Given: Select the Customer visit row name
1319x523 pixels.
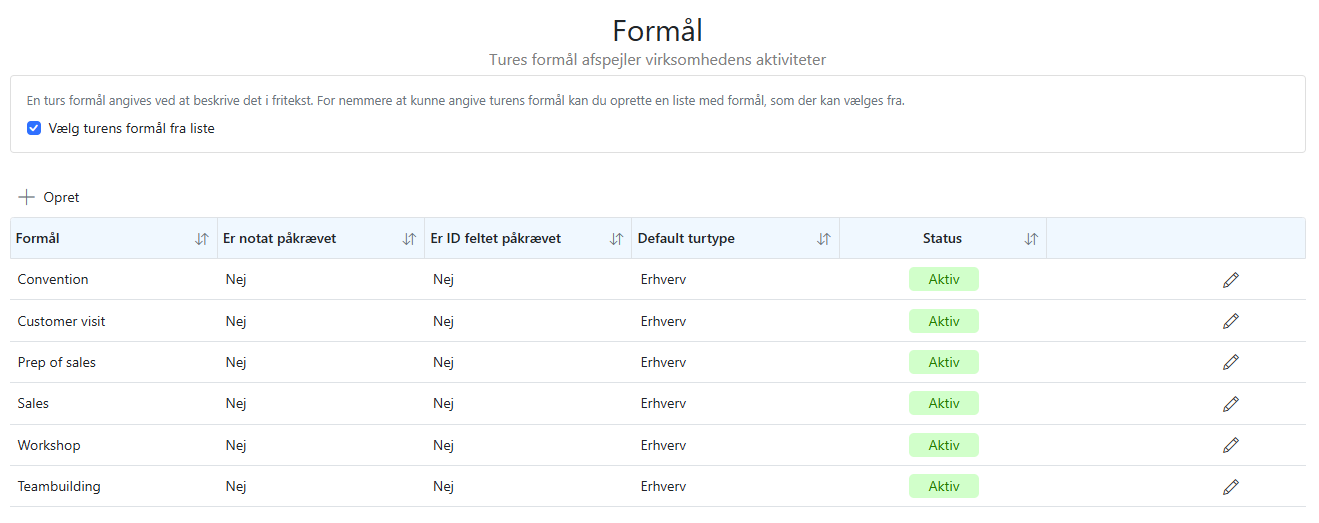Looking at the screenshot, I should pyautogui.click(x=61, y=321).
